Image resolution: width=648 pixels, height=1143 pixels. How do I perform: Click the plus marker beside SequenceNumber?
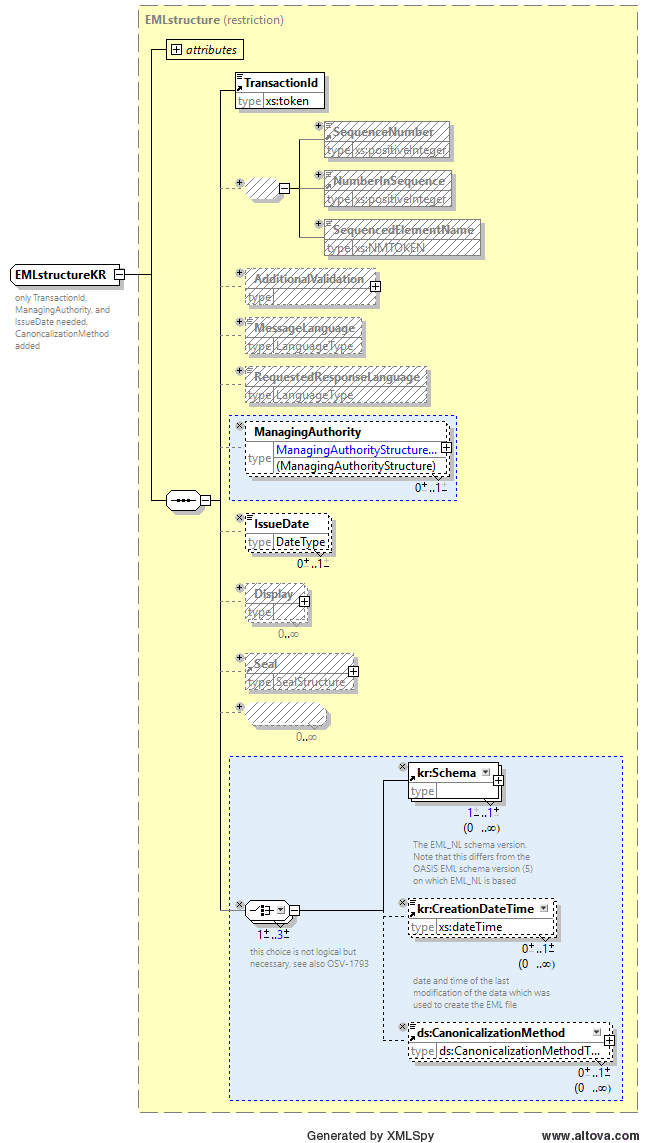319,125
